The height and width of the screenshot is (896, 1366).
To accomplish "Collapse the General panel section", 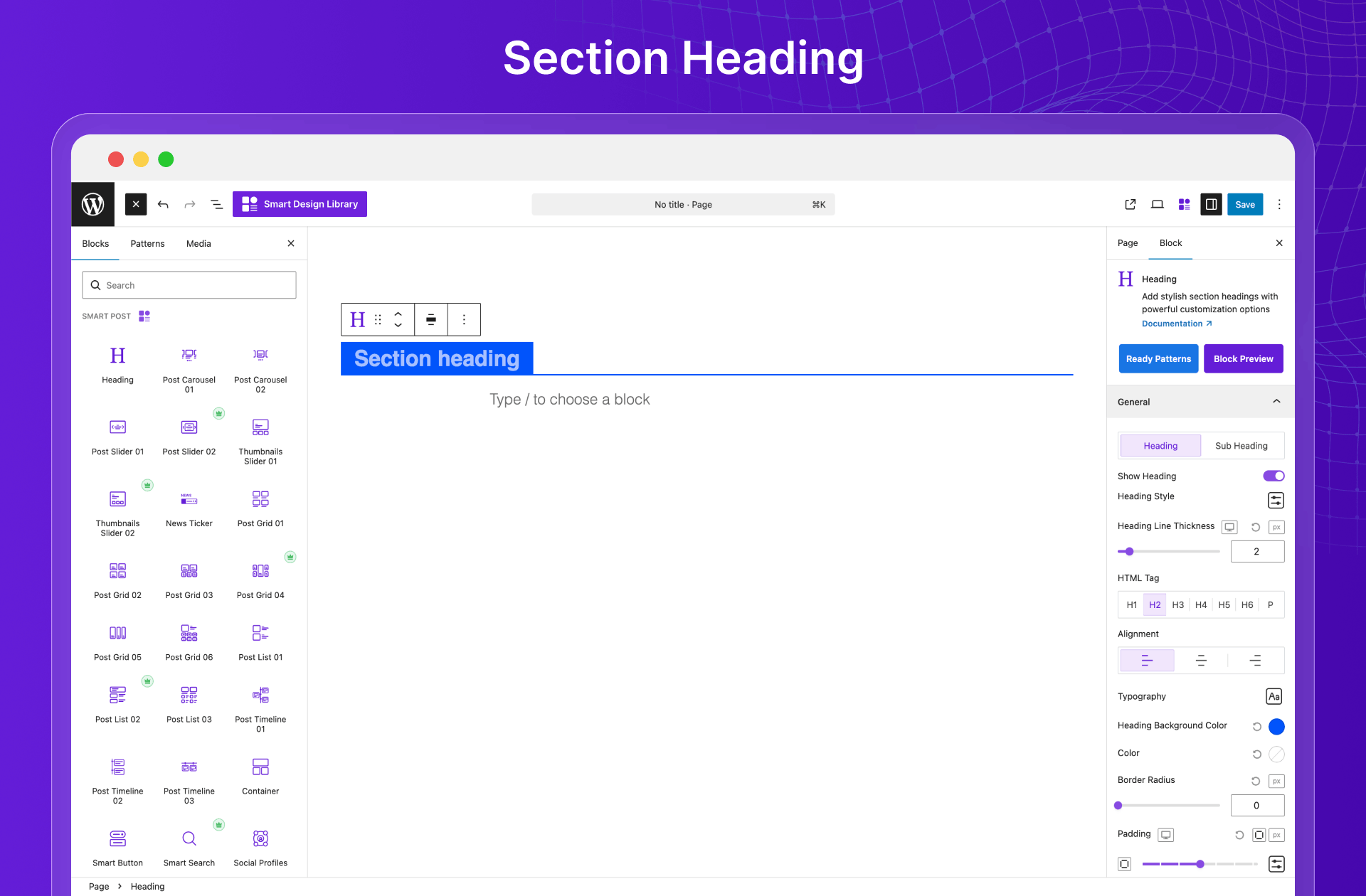I will click(1276, 402).
